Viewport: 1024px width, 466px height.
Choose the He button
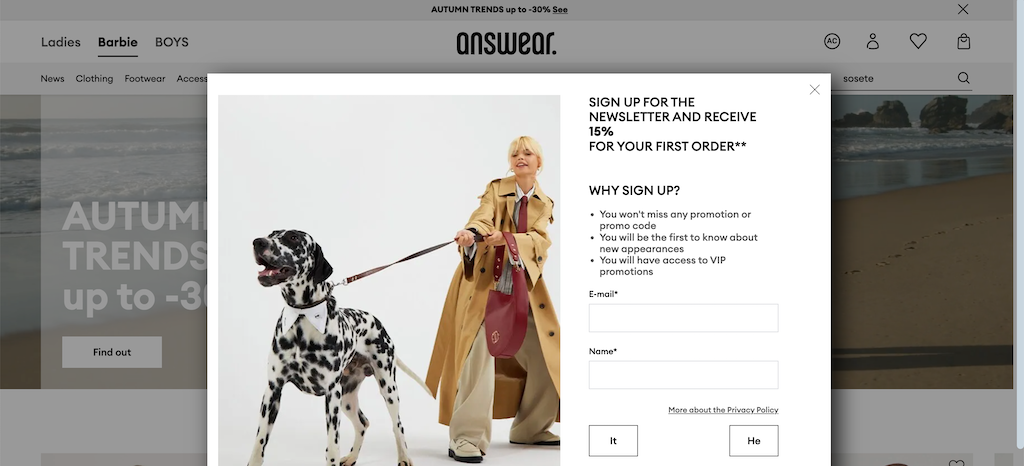[754, 441]
